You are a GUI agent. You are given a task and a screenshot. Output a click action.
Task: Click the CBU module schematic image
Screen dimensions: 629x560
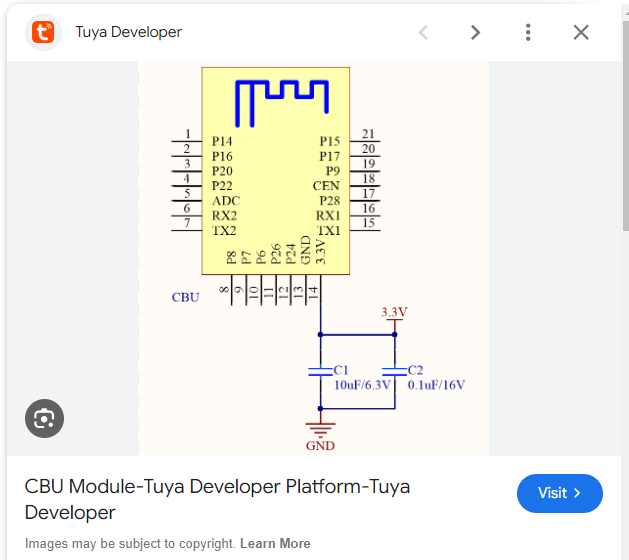[314, 258]
